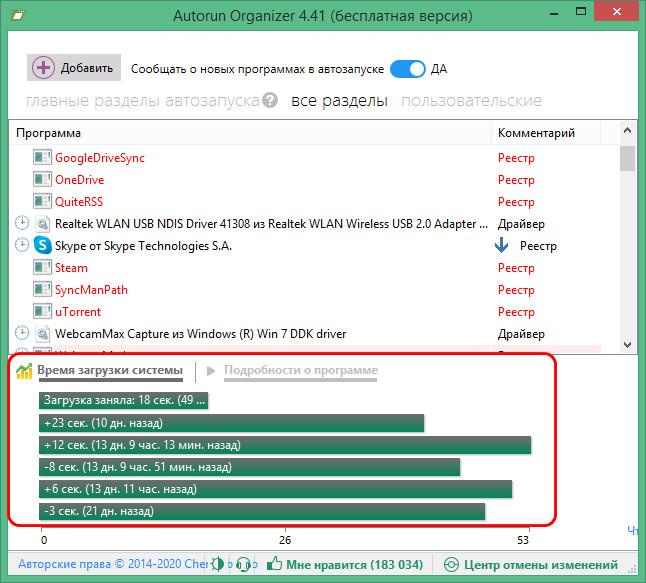Click Загрузка заняла: 18 сек. bar
Image resolution: width=646 pixels, height=583 pixels.
coord(124,400)
